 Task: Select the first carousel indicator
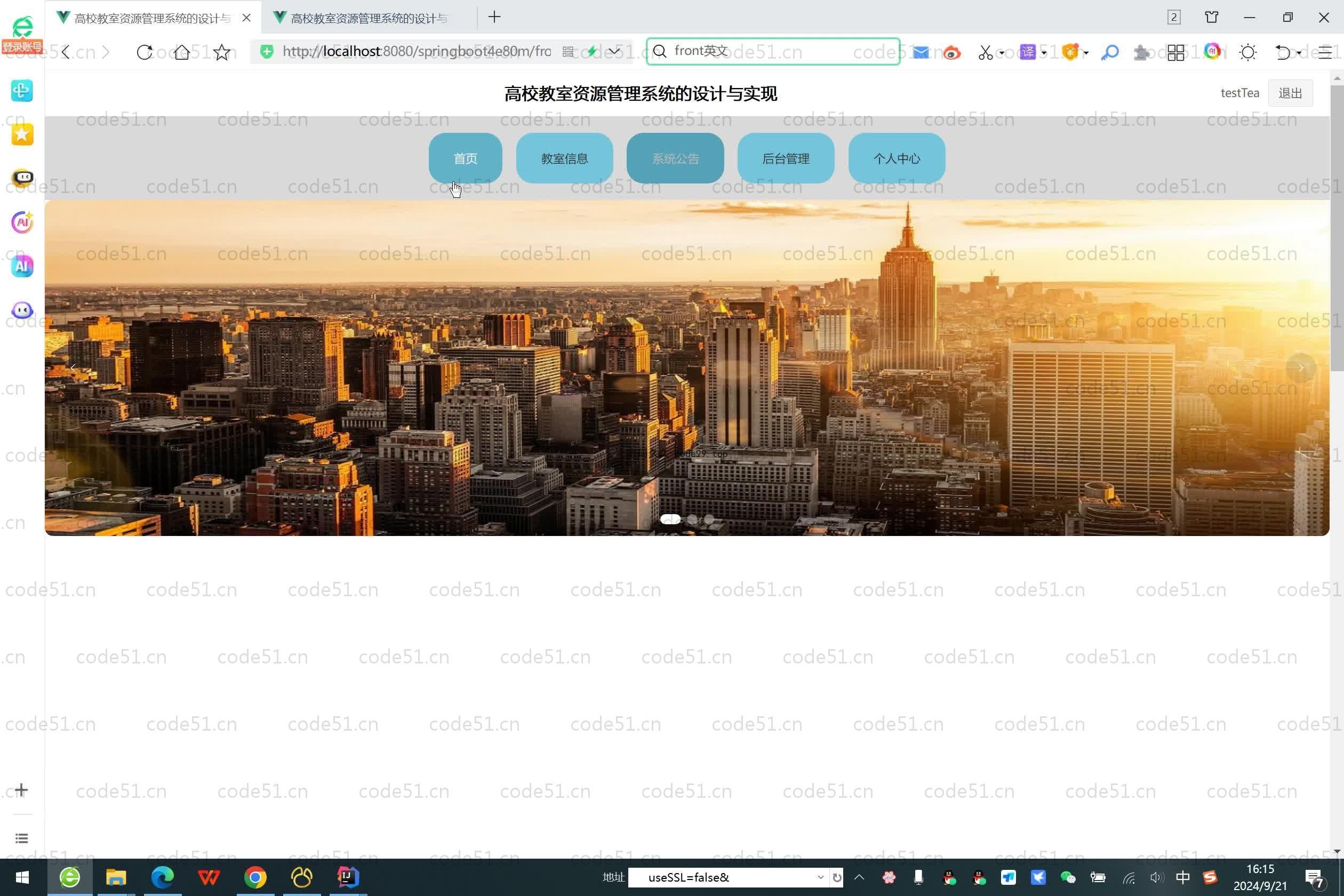(x=670, y=519)
